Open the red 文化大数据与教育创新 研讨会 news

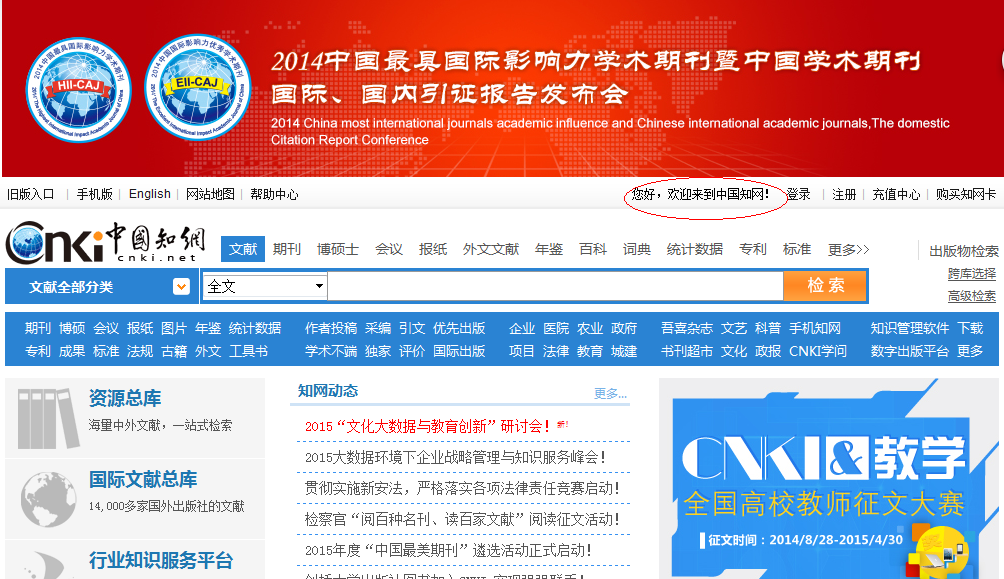point(427,427)
